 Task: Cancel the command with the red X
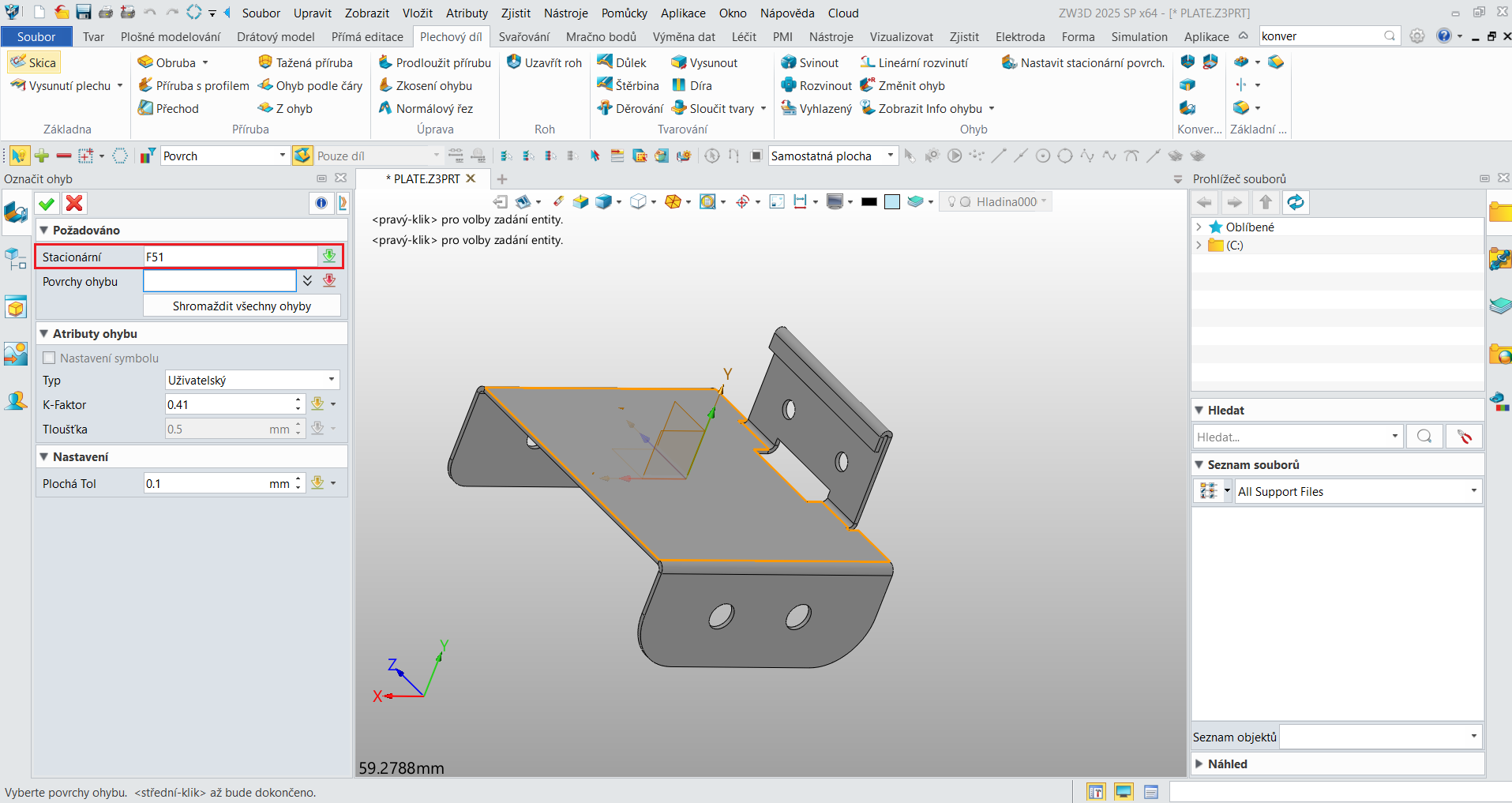[74, 204]
